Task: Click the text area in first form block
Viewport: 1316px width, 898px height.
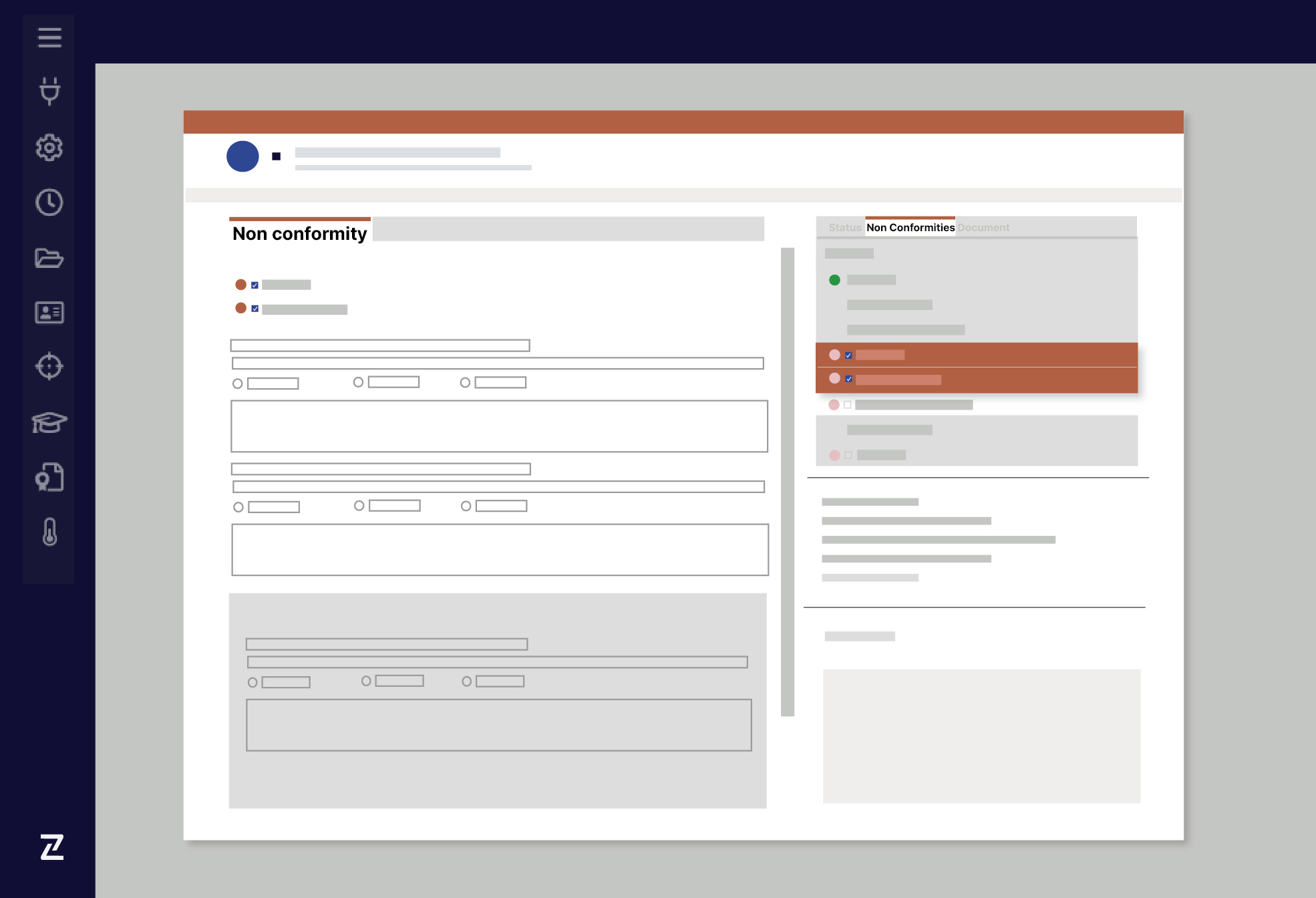Action: [499, 426]
